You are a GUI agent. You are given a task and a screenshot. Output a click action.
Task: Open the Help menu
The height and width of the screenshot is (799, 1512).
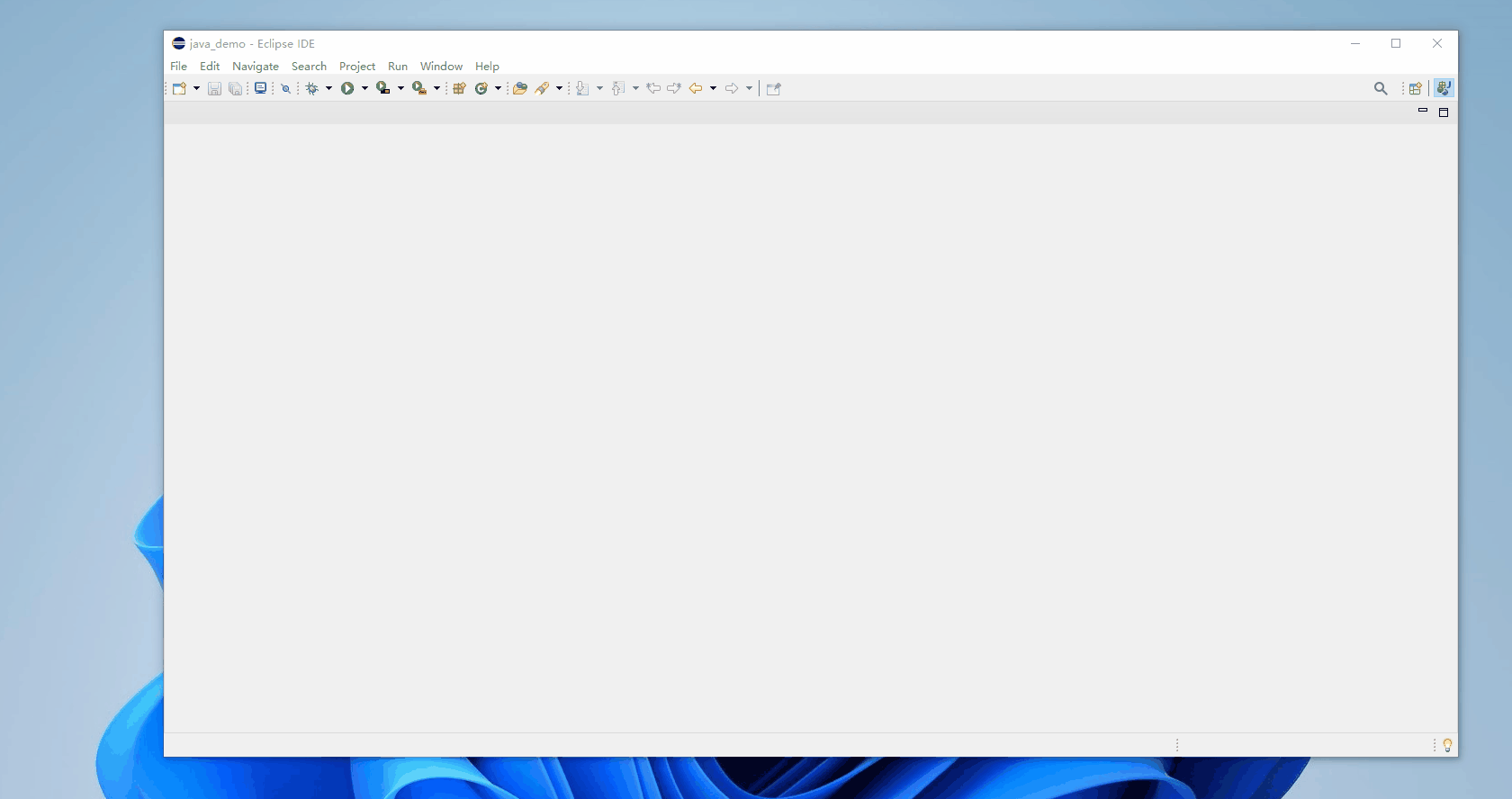487,67
